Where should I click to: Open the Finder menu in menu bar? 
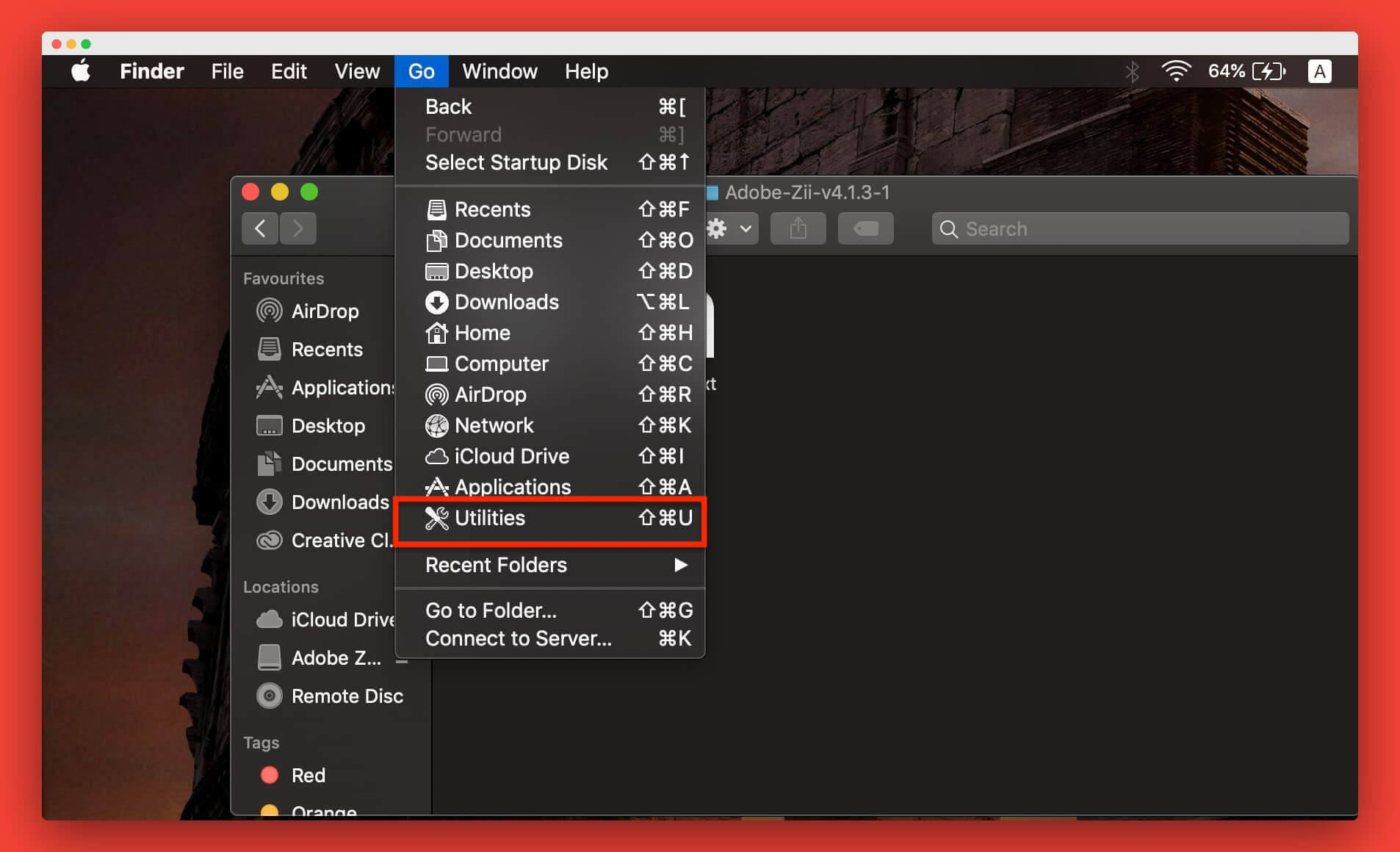[x=152, y=71]
